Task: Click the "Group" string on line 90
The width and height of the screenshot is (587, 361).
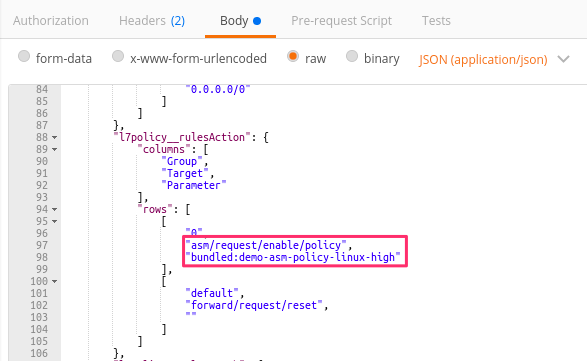Action: coord(182,161)
